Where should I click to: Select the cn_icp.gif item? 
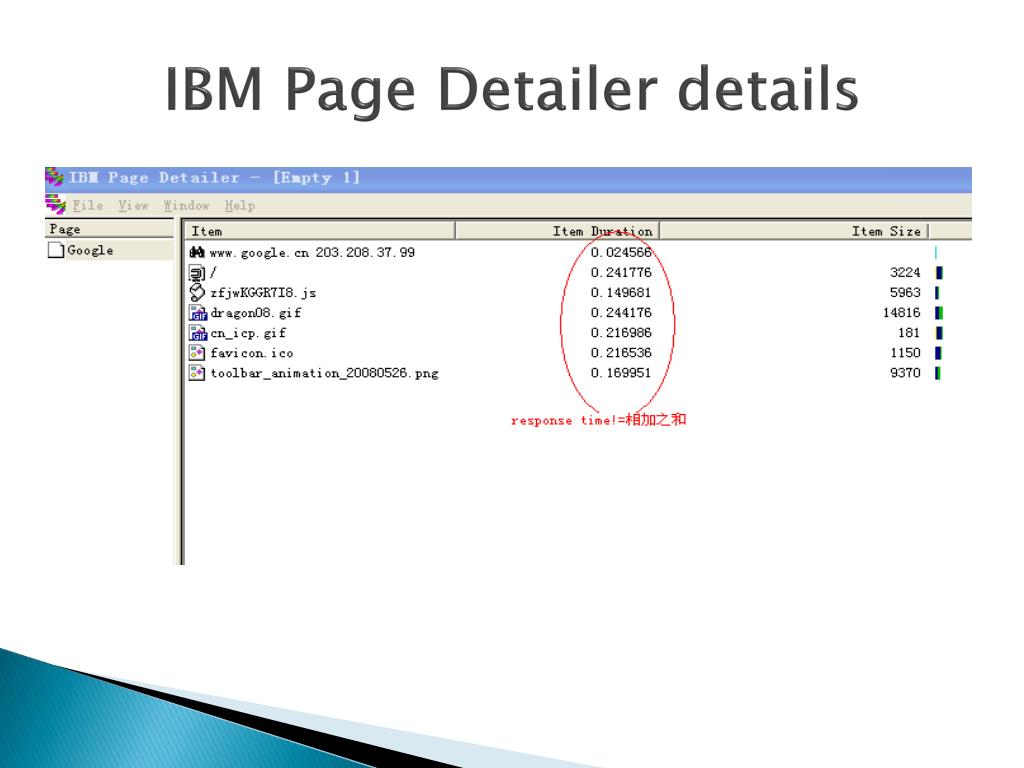coord(248,333)
